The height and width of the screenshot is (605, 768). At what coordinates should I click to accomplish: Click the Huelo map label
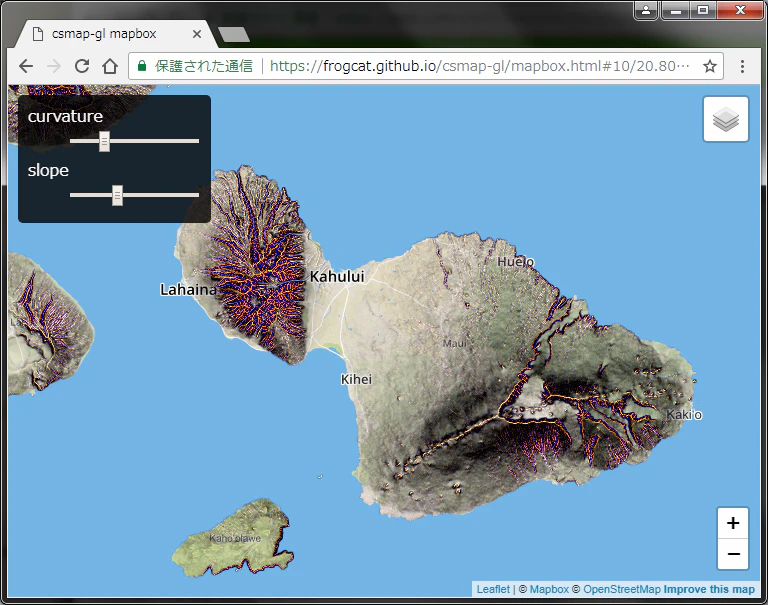point(516,262)
